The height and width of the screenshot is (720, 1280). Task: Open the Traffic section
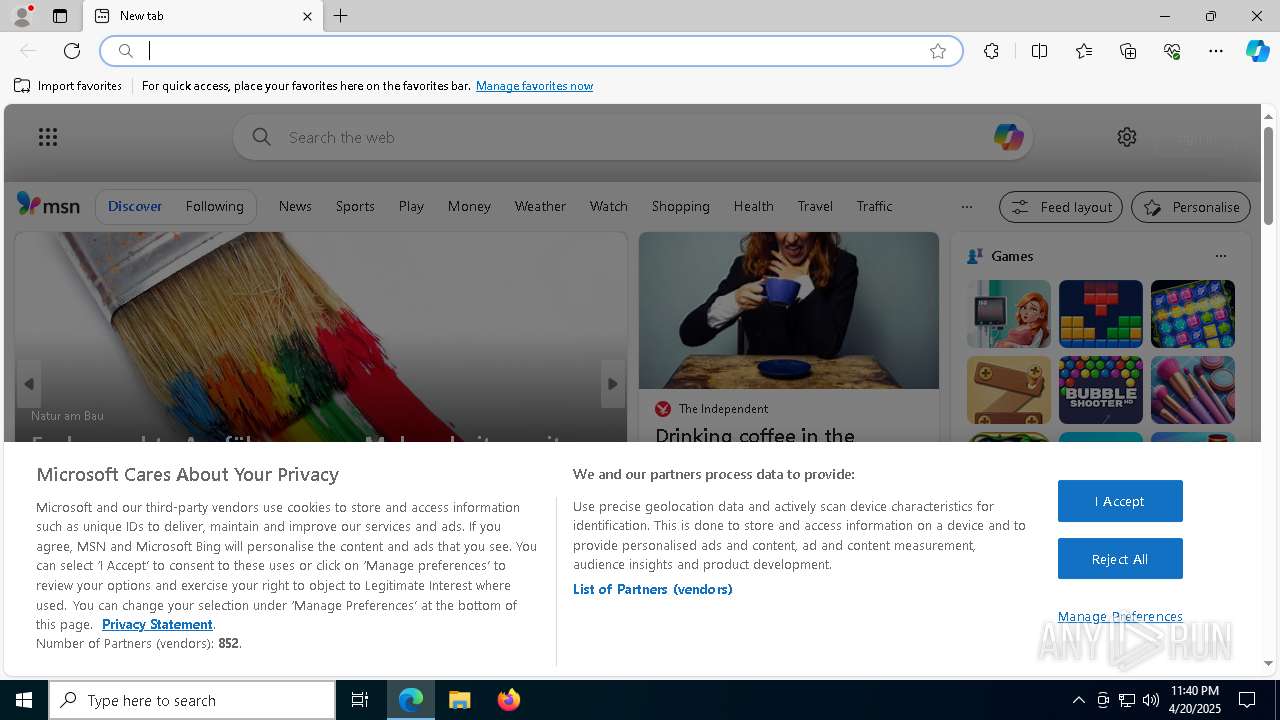[874, 206]
